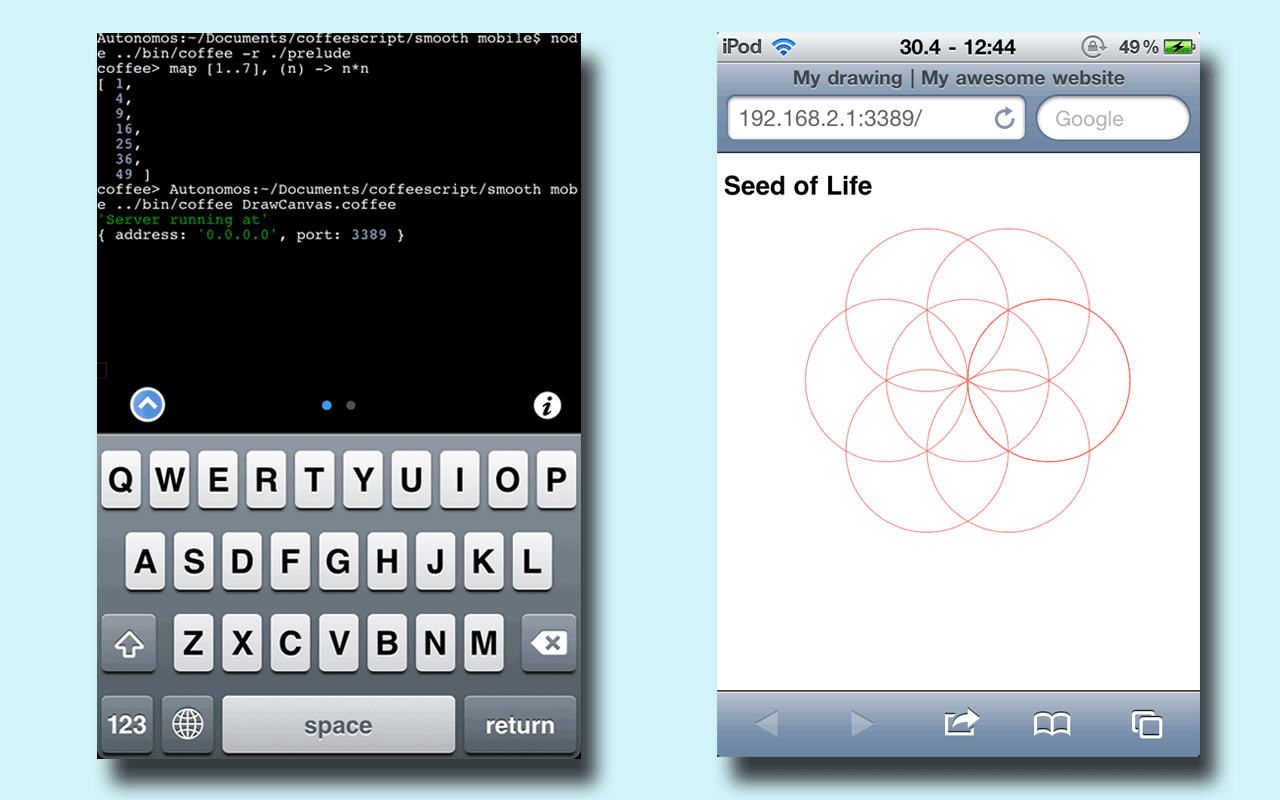Tap the Q key on keyboard
1280x800 pixels.
(x=120, y=480)
